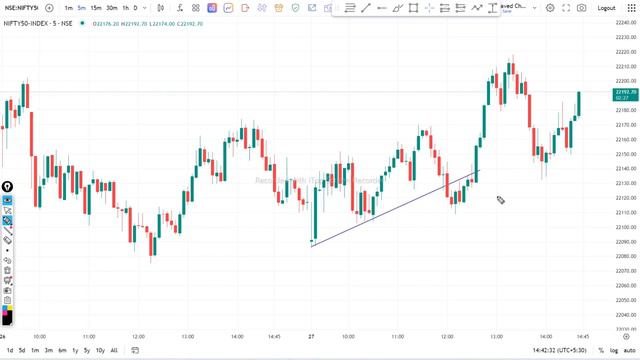Select the trend line drawing tool
The image size is (640, 360).
tap(366, 8)
